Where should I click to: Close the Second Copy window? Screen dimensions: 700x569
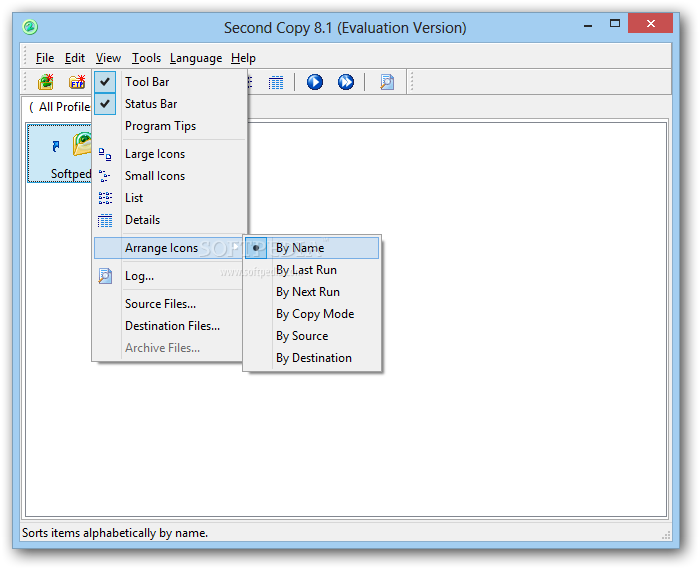650,24
